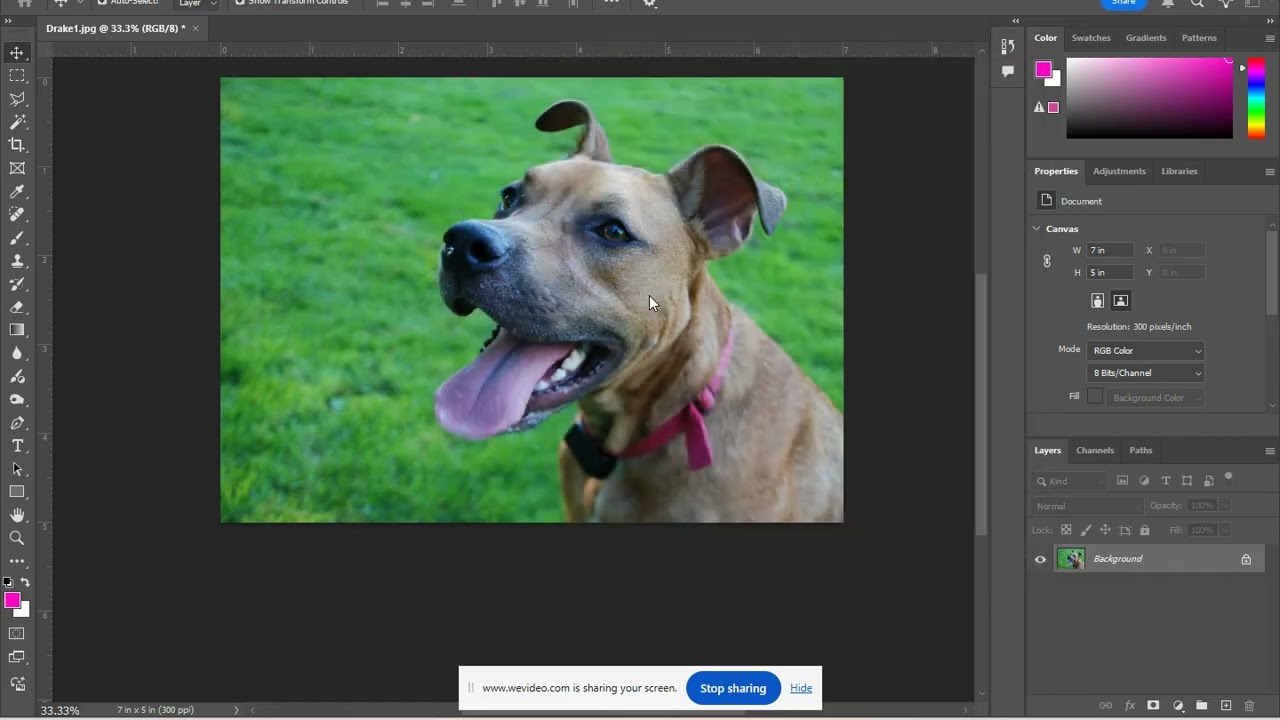The image size is (1280, 720).
Task: Select the Rectangular Marquee tool
Action: coord(17,76)
